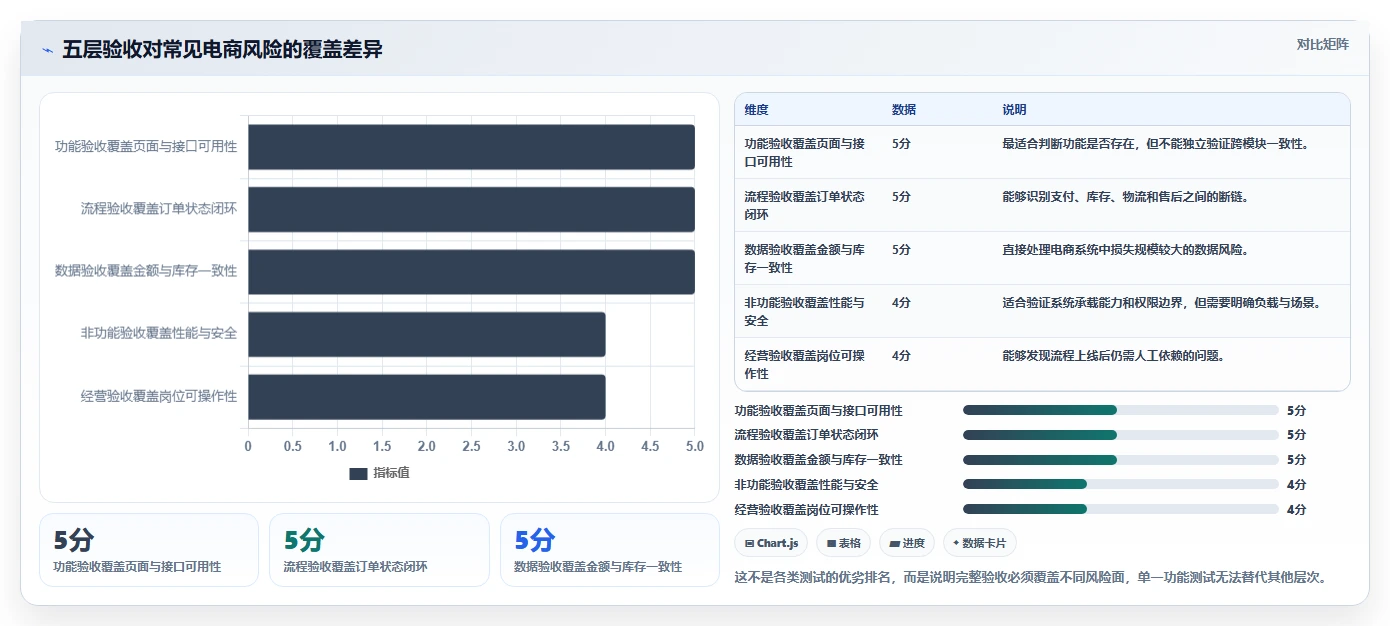Click the chart bar for 非功能验收覆盖性能与安全
Image resolution: width=1390 pixels, height=626 pixels.
point(427,334)
